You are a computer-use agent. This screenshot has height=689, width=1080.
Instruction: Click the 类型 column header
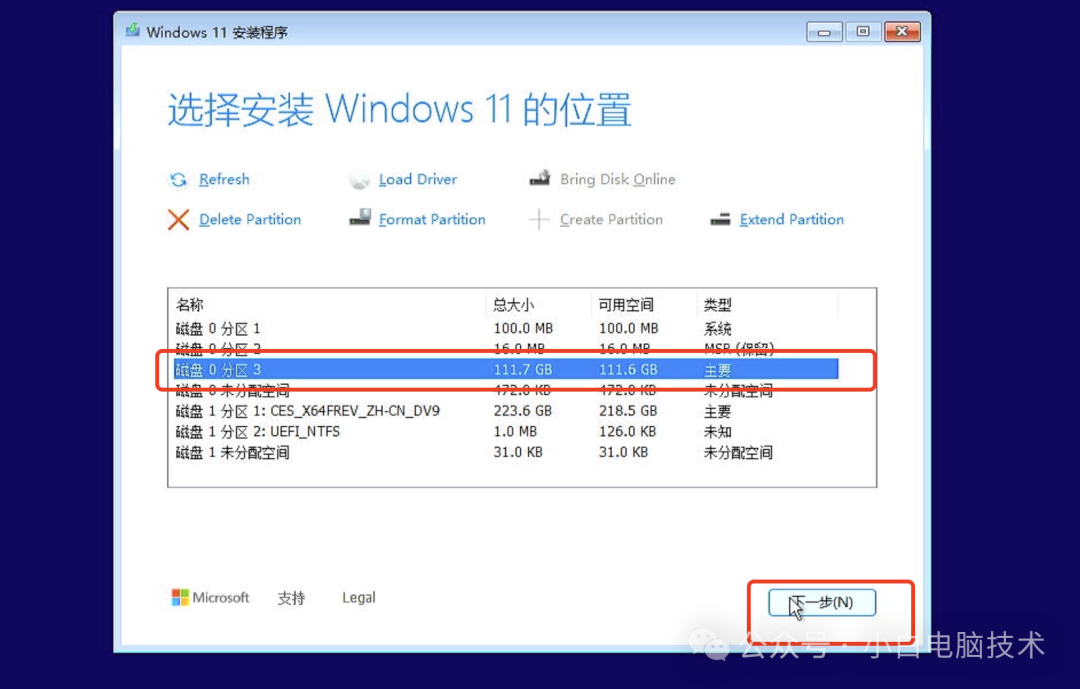pos(767,305)
